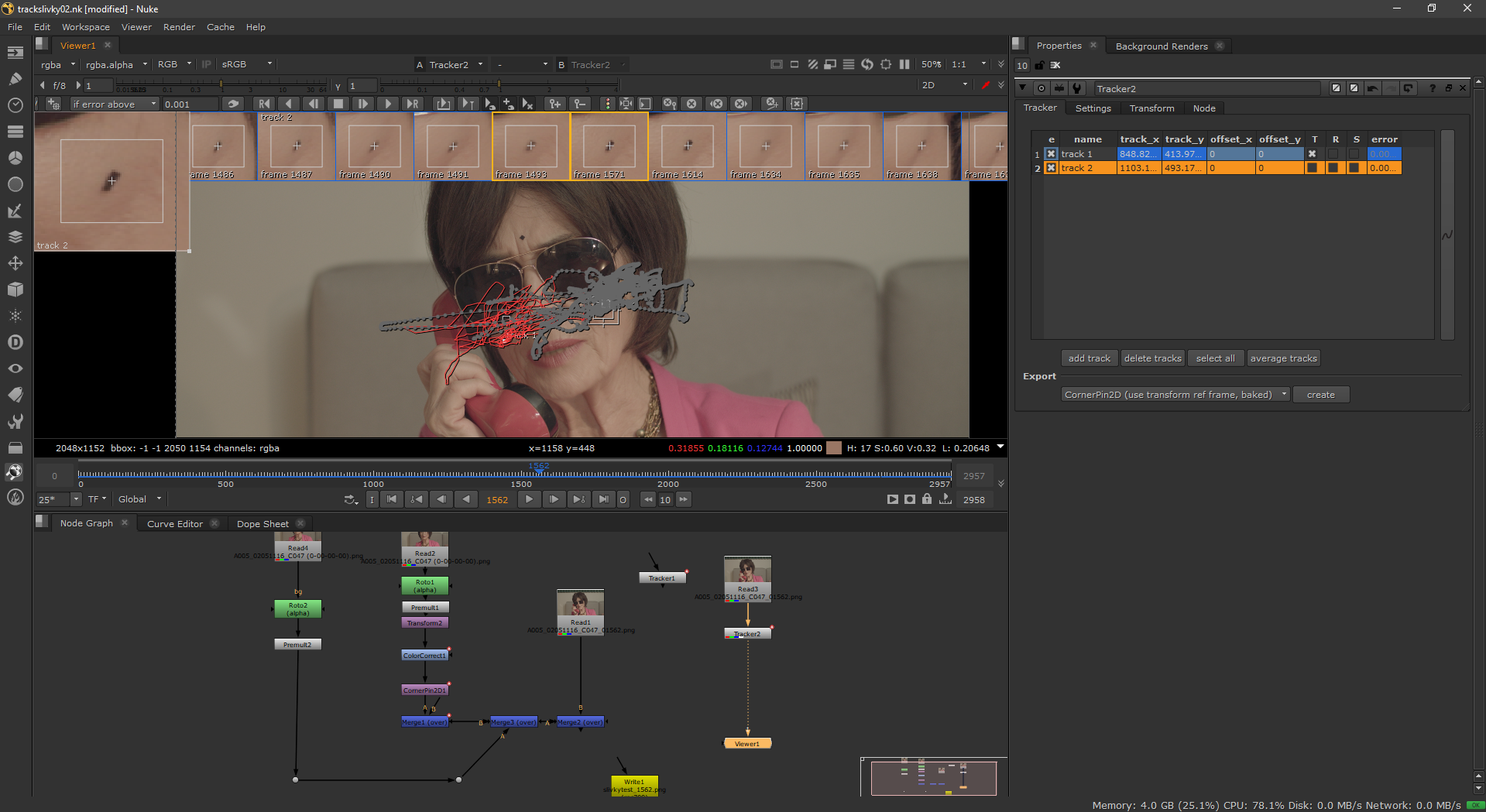
Task: Click the delete tracks button
Action: pyautogui.click(x=1152, y=358)
